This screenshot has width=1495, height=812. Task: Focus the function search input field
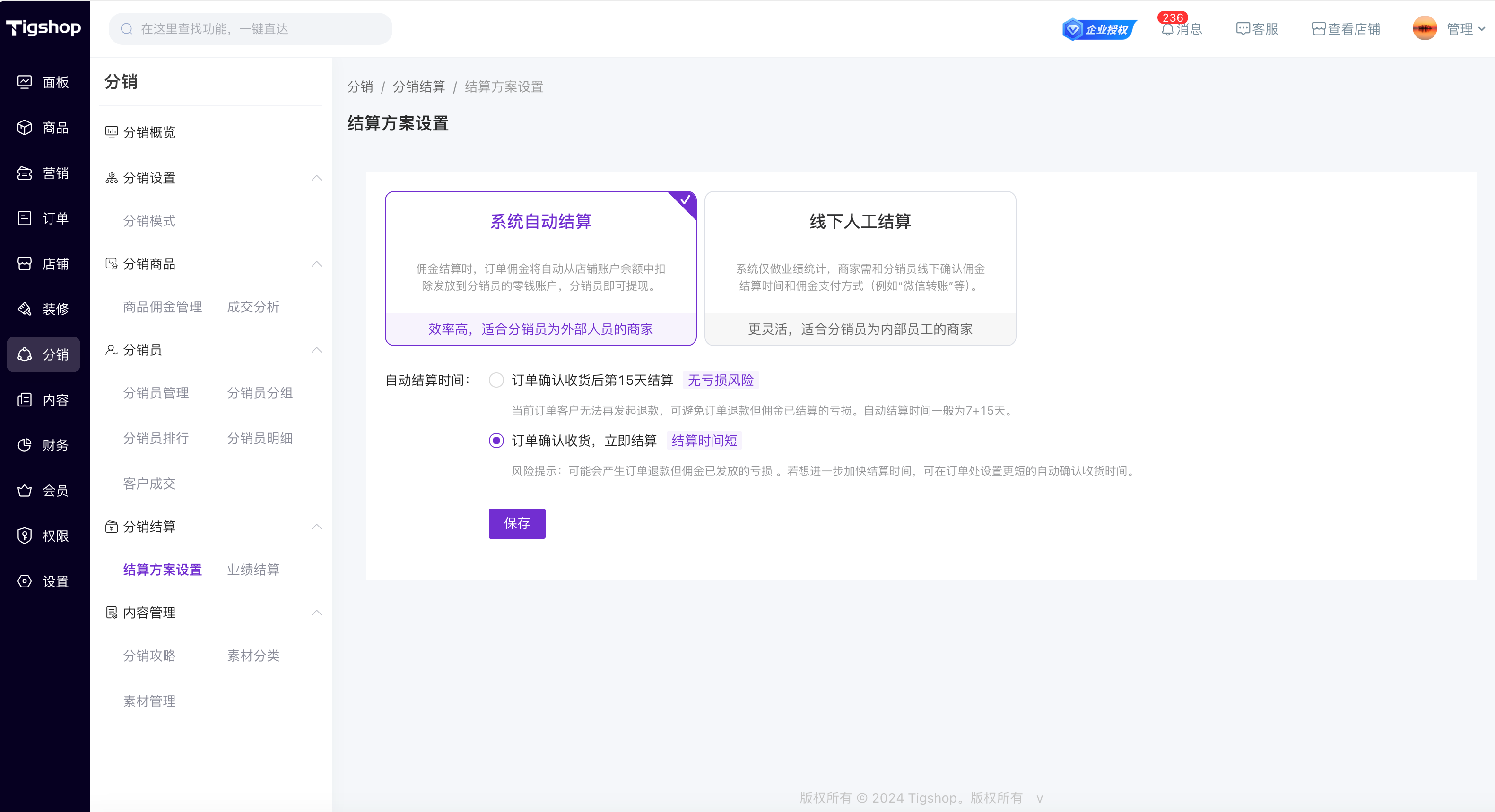coord(251,29)
